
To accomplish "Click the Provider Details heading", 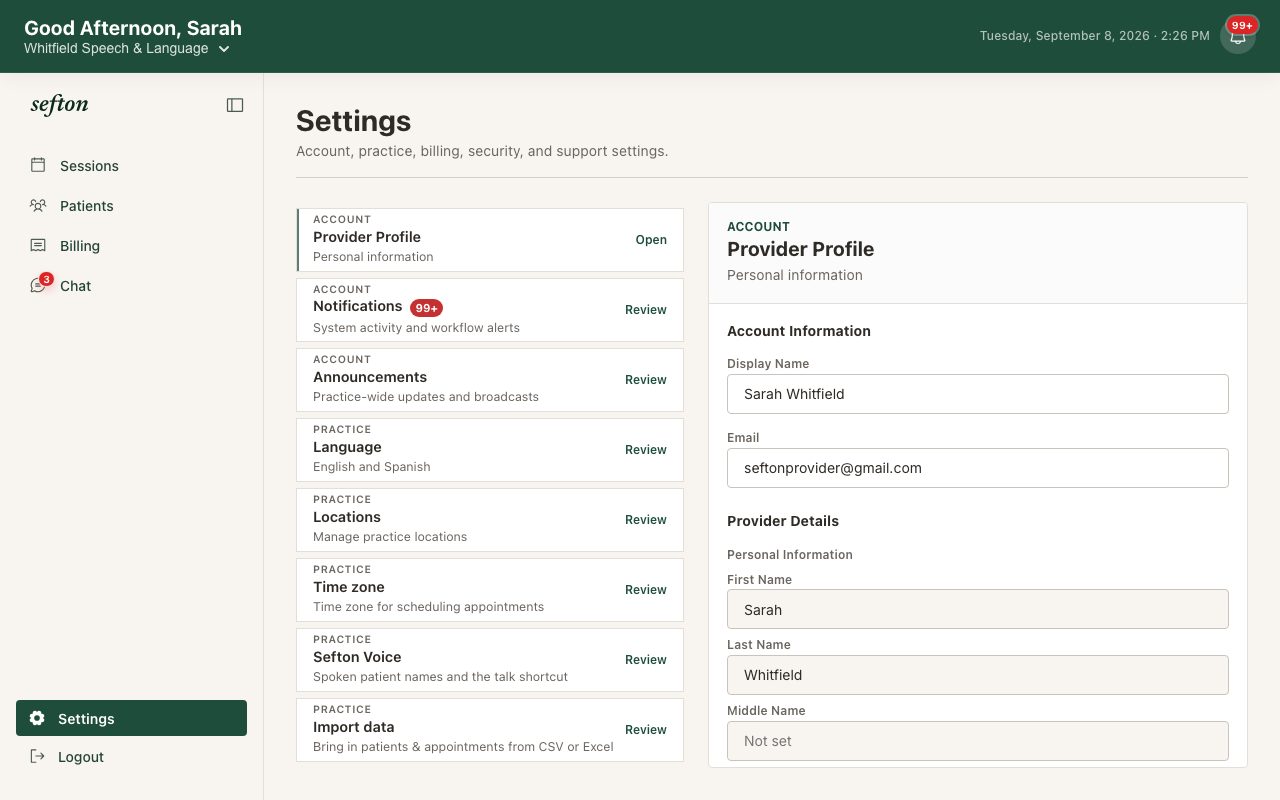I will (783, 521).
